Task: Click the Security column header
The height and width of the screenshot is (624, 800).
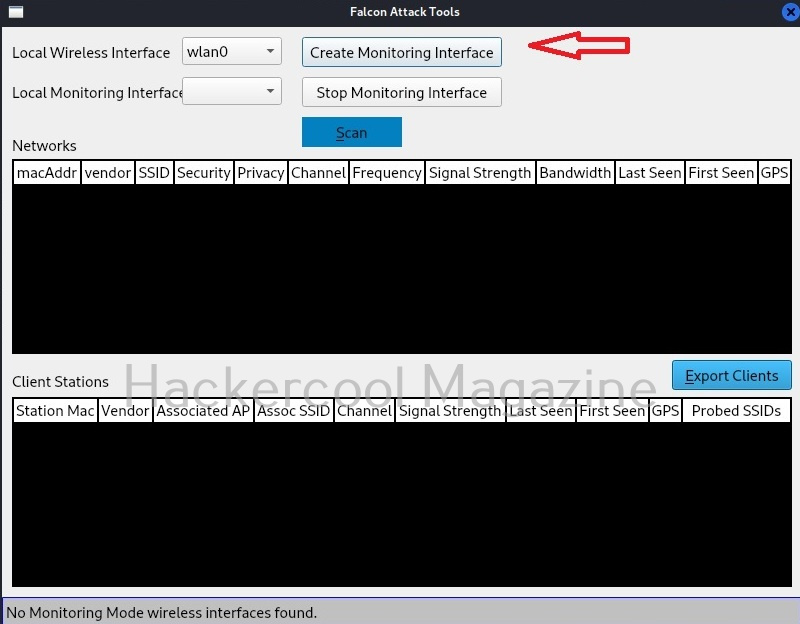Action: 204,172
